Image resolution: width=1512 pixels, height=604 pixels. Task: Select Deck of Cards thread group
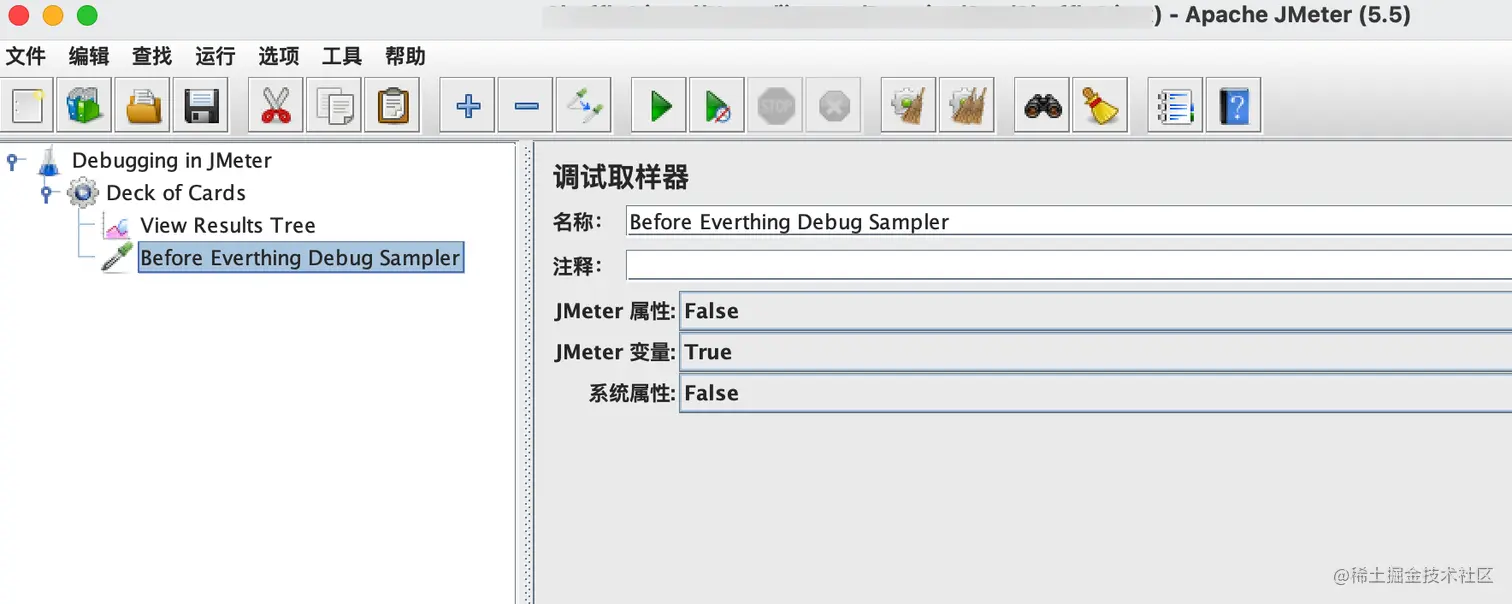[x=176, y=193]
